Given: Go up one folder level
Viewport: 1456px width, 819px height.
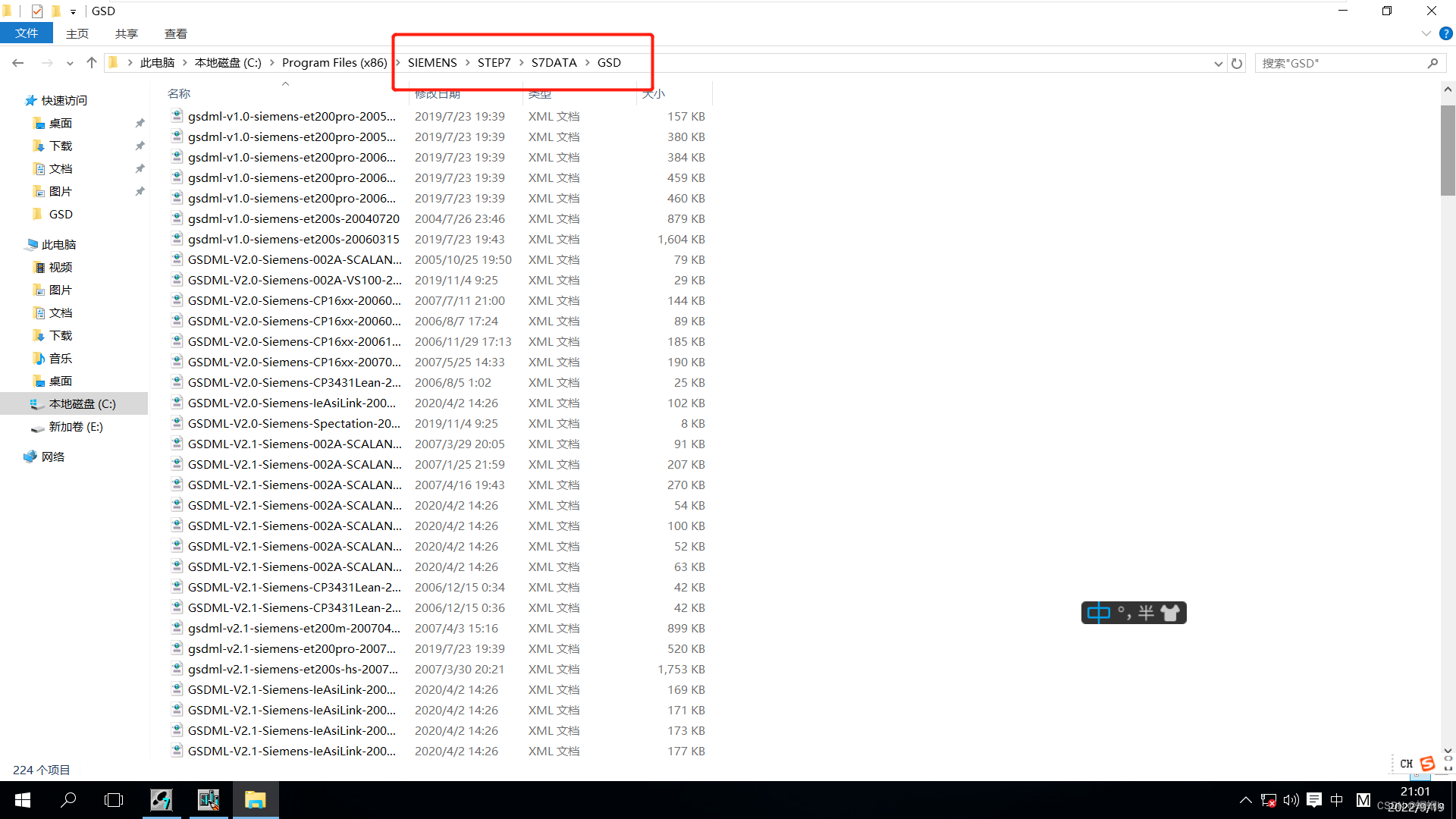Looking at the screenshot, I should (92, 63).
